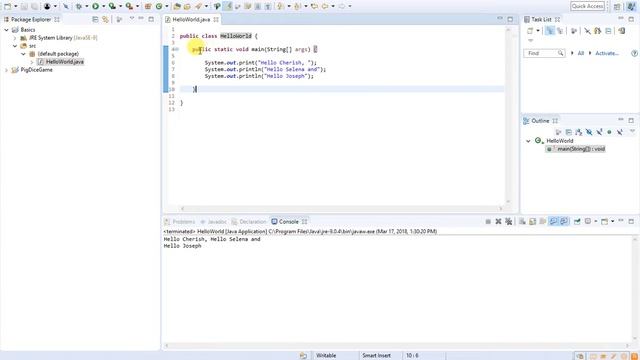Select the Task List tab
This screenshot has height=360, width=640.
pos(542,19)
